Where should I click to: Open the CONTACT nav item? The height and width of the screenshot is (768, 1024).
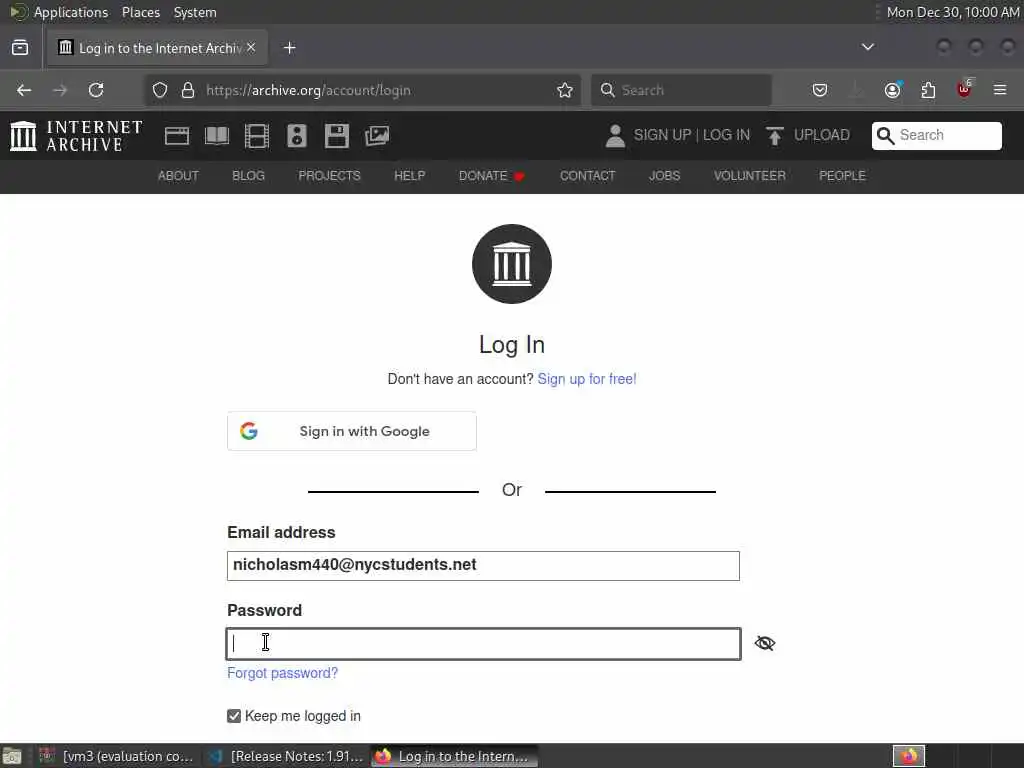[588, 176]
